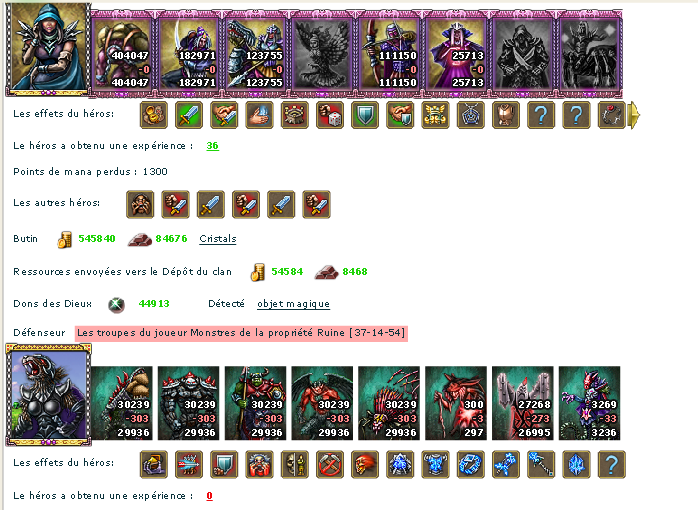Open the Cristals loot link

[x=218, y=239]
